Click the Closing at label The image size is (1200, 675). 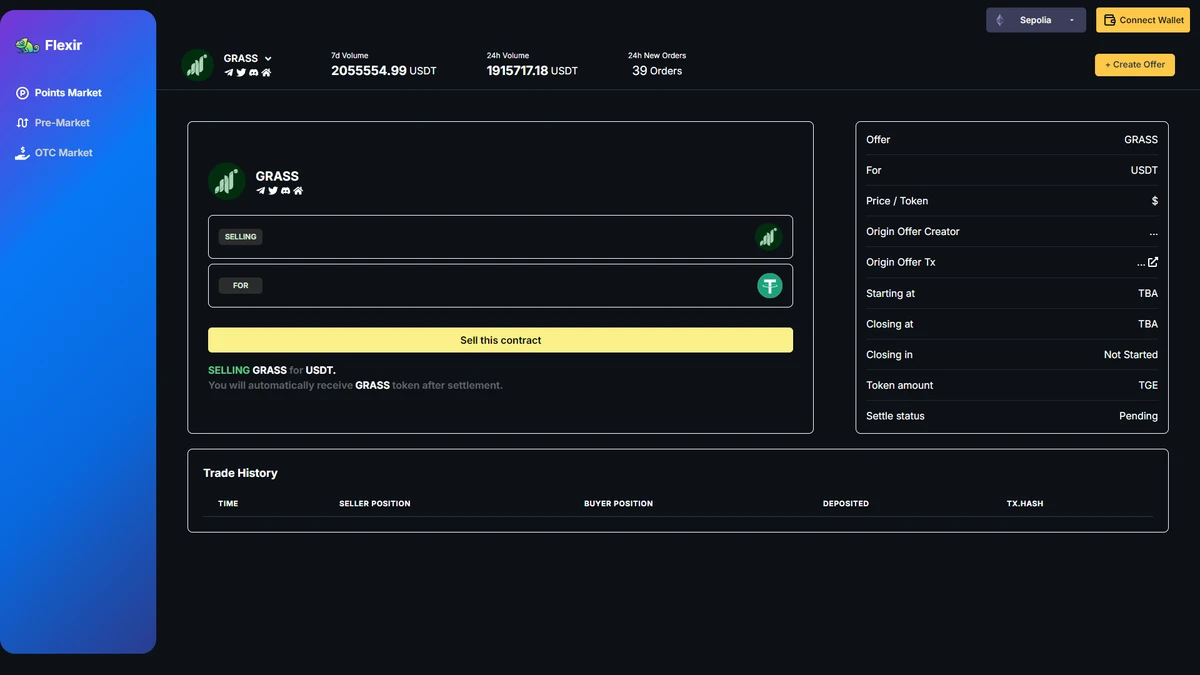pyautogui.click(x=890, y=324)
